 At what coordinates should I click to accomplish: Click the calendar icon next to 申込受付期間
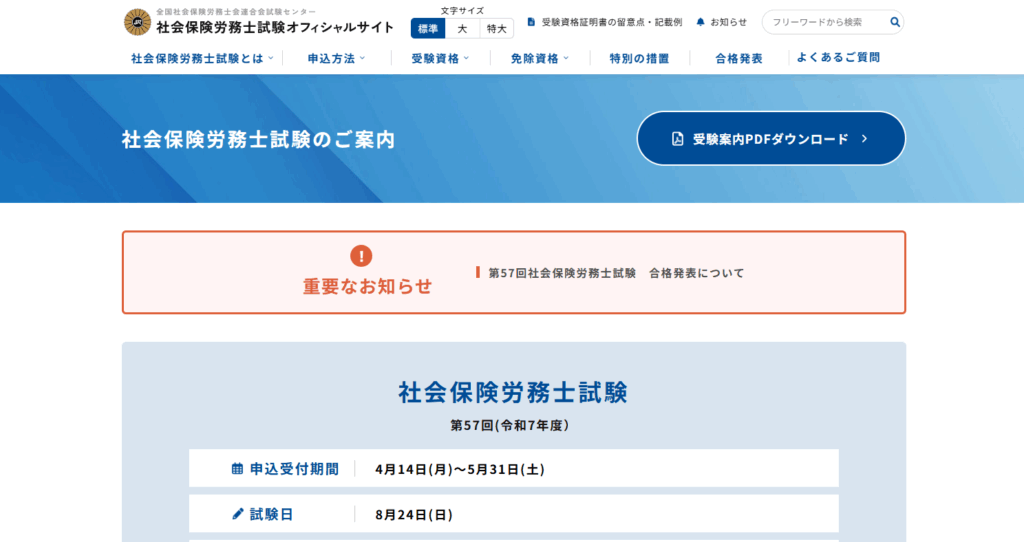coord(237,469)
